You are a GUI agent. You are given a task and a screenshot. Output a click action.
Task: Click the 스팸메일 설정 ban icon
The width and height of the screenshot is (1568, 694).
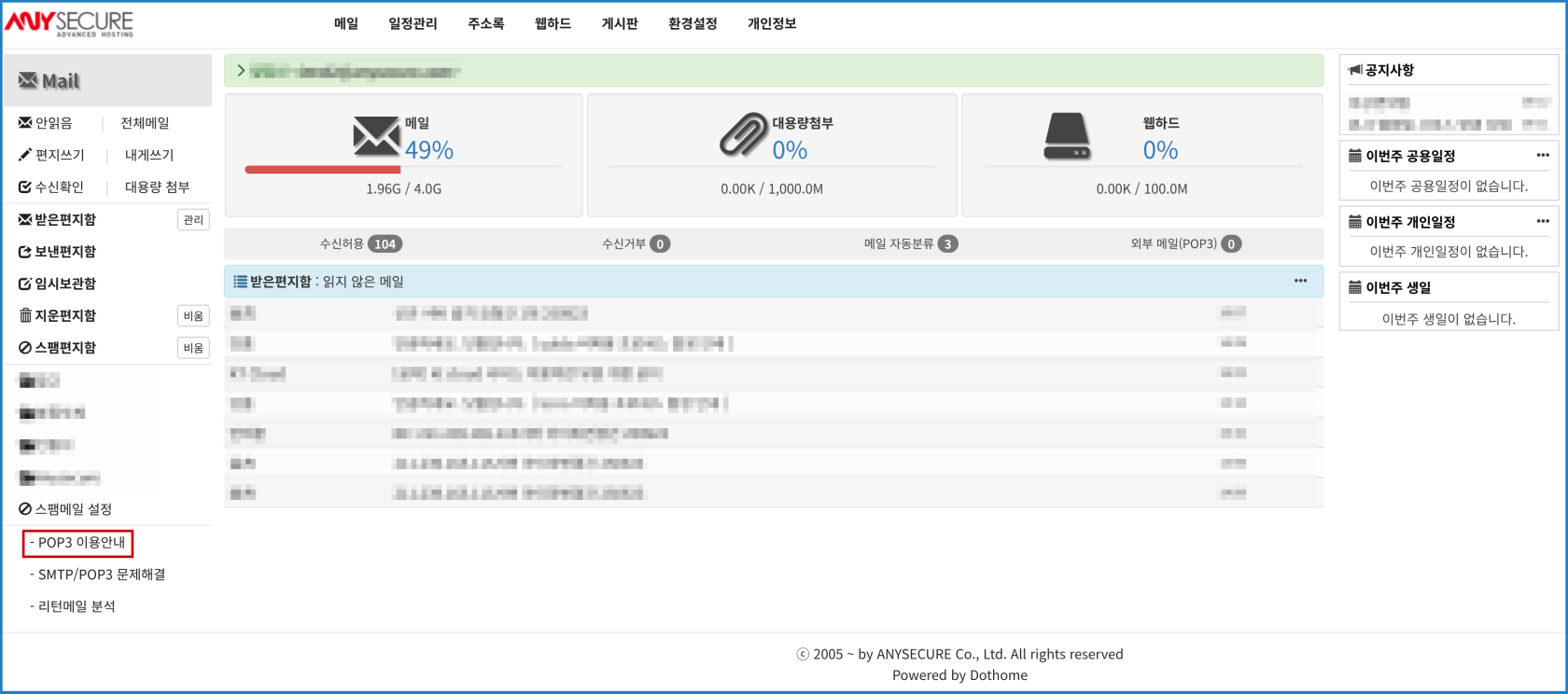(25, 509)
